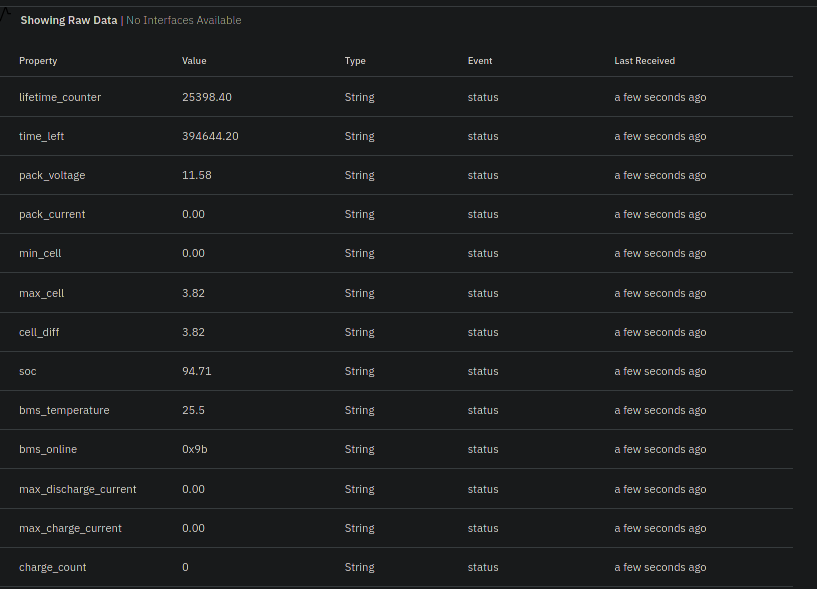Click the Event column header
The width and height of the screenshot is (817, 589).
click(480, 61)
